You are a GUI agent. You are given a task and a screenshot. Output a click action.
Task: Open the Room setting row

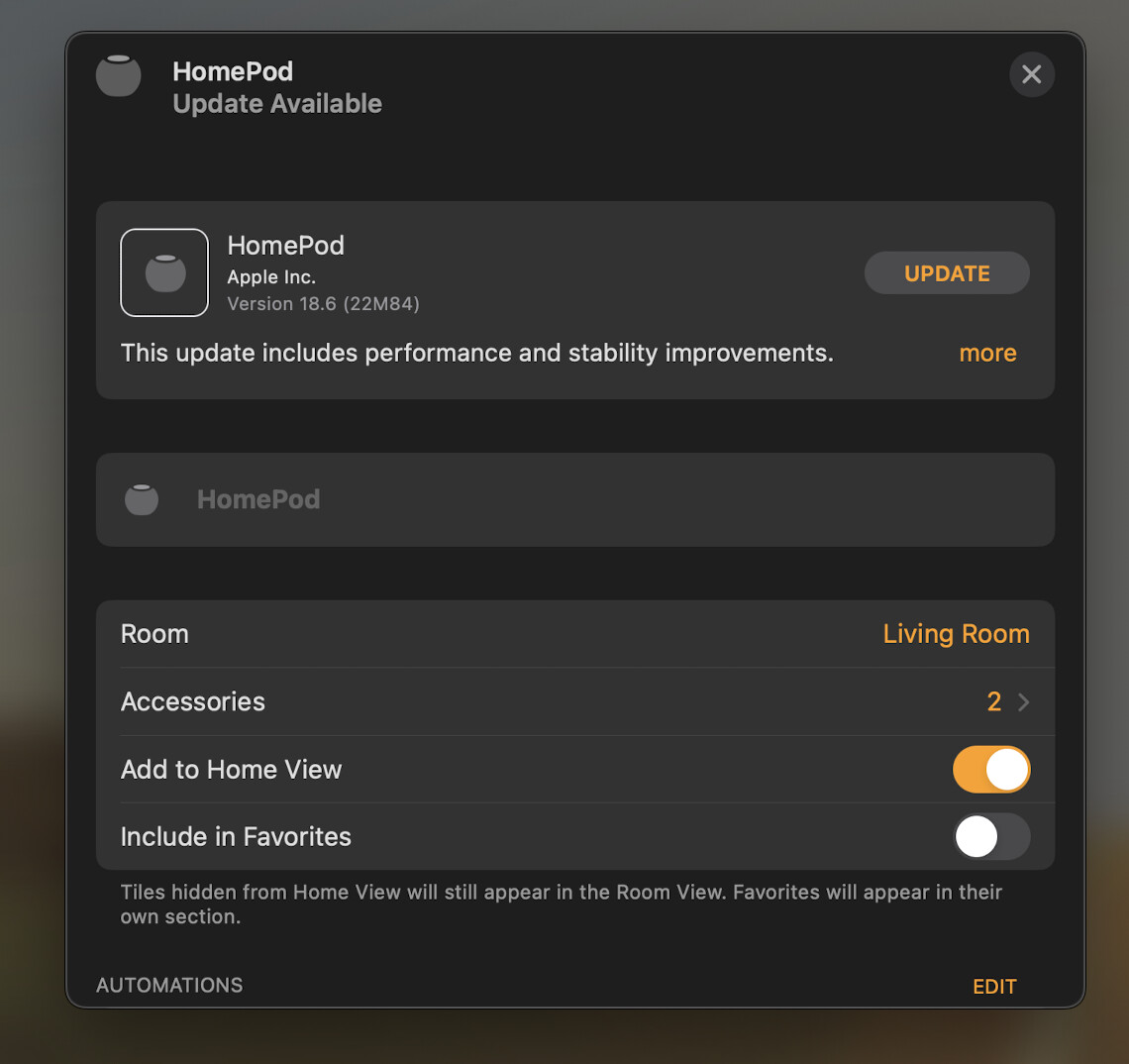(575, 634)
